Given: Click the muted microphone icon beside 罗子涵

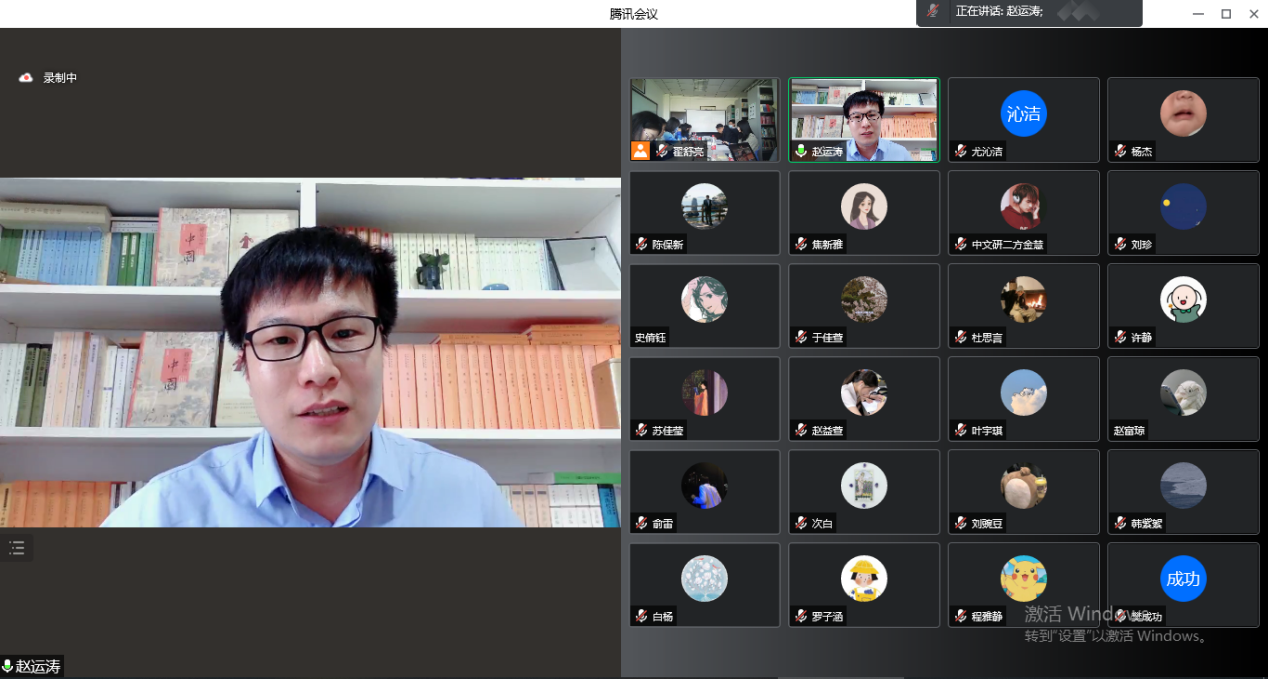Looking at the screenshot, I should (800, 616).
